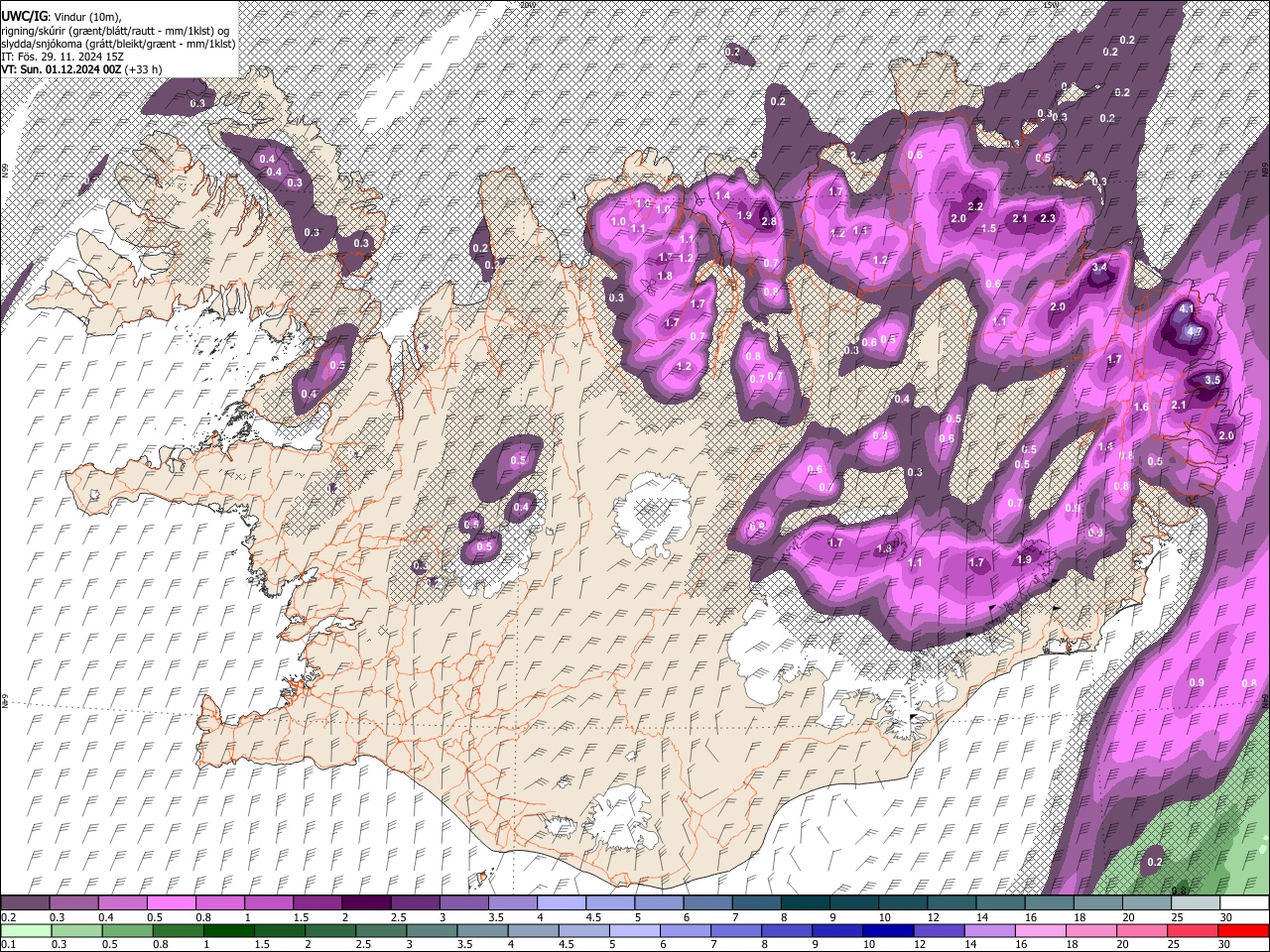Click the 3.4 snowfall value label
Image resolution: width=1270 pixels, height=952 pixels.
click(x=1099, y=268)
